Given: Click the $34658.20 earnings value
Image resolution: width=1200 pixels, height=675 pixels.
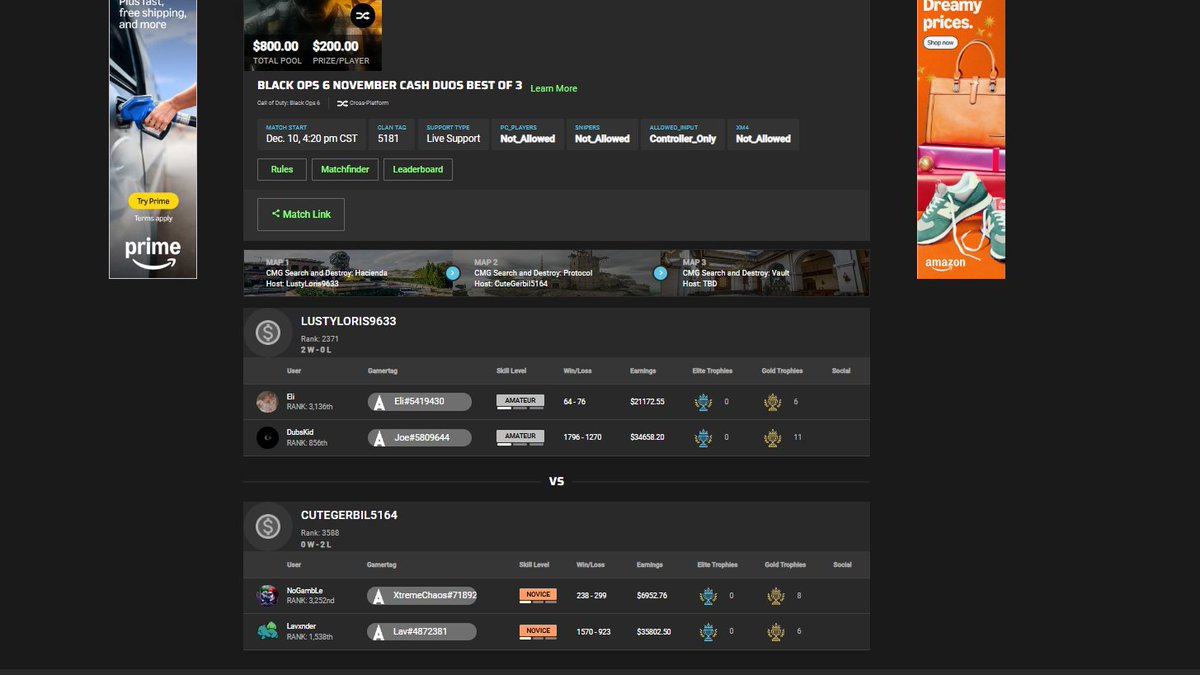Looking at the screenshot, I should [x=647, y=438].
